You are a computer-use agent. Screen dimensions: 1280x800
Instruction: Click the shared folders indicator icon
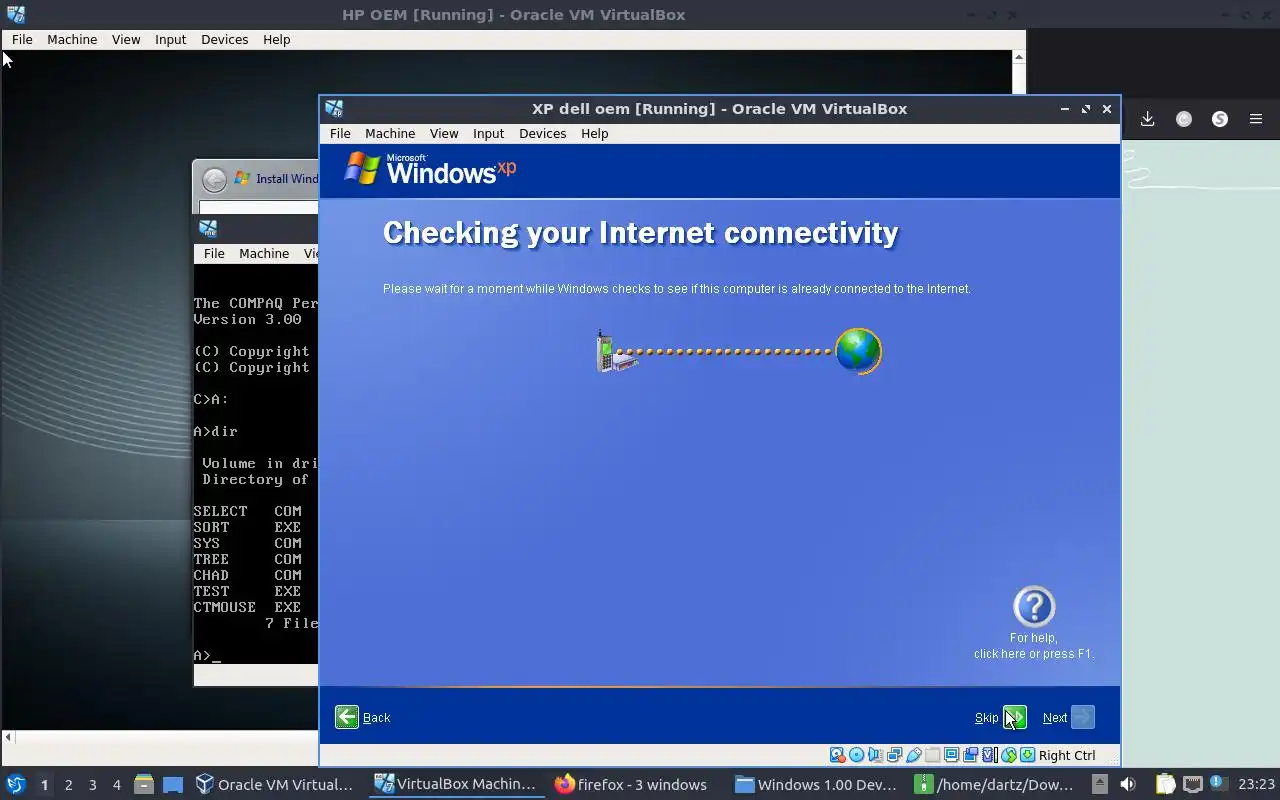click(932, 755)
